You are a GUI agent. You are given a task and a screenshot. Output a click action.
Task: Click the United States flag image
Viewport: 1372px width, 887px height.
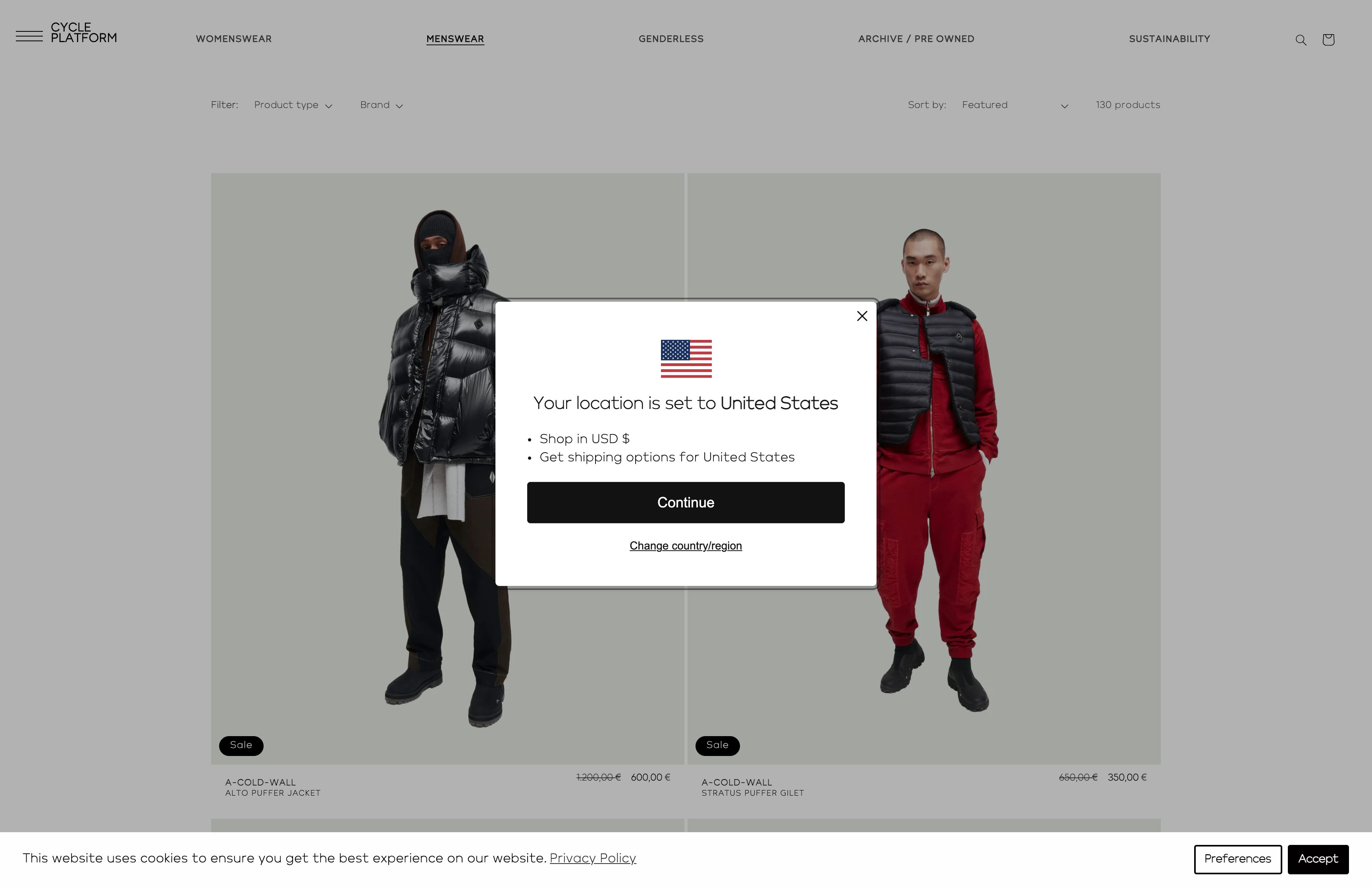point(686,358)
